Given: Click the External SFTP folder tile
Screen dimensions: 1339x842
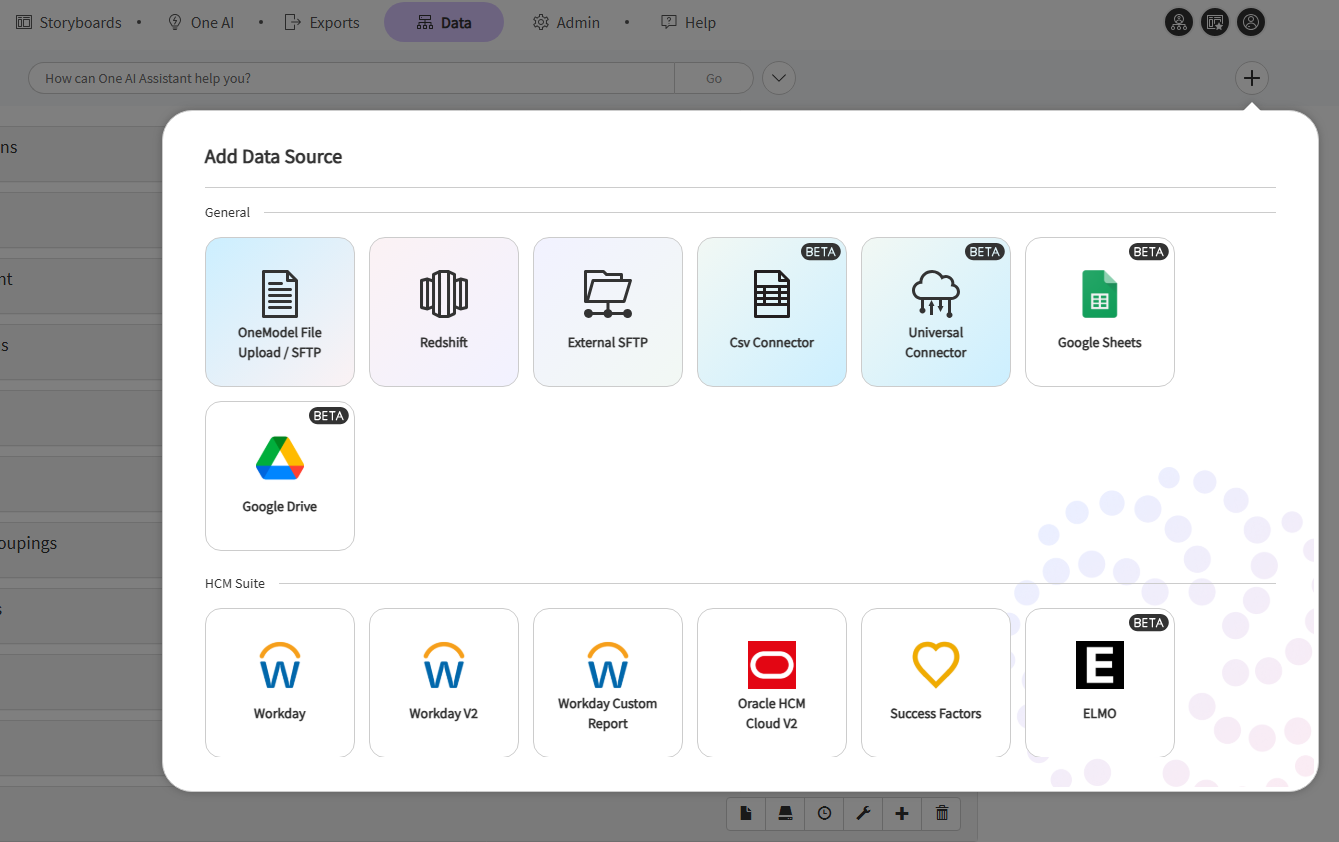Looking at the screenshot, I should 607,312.
